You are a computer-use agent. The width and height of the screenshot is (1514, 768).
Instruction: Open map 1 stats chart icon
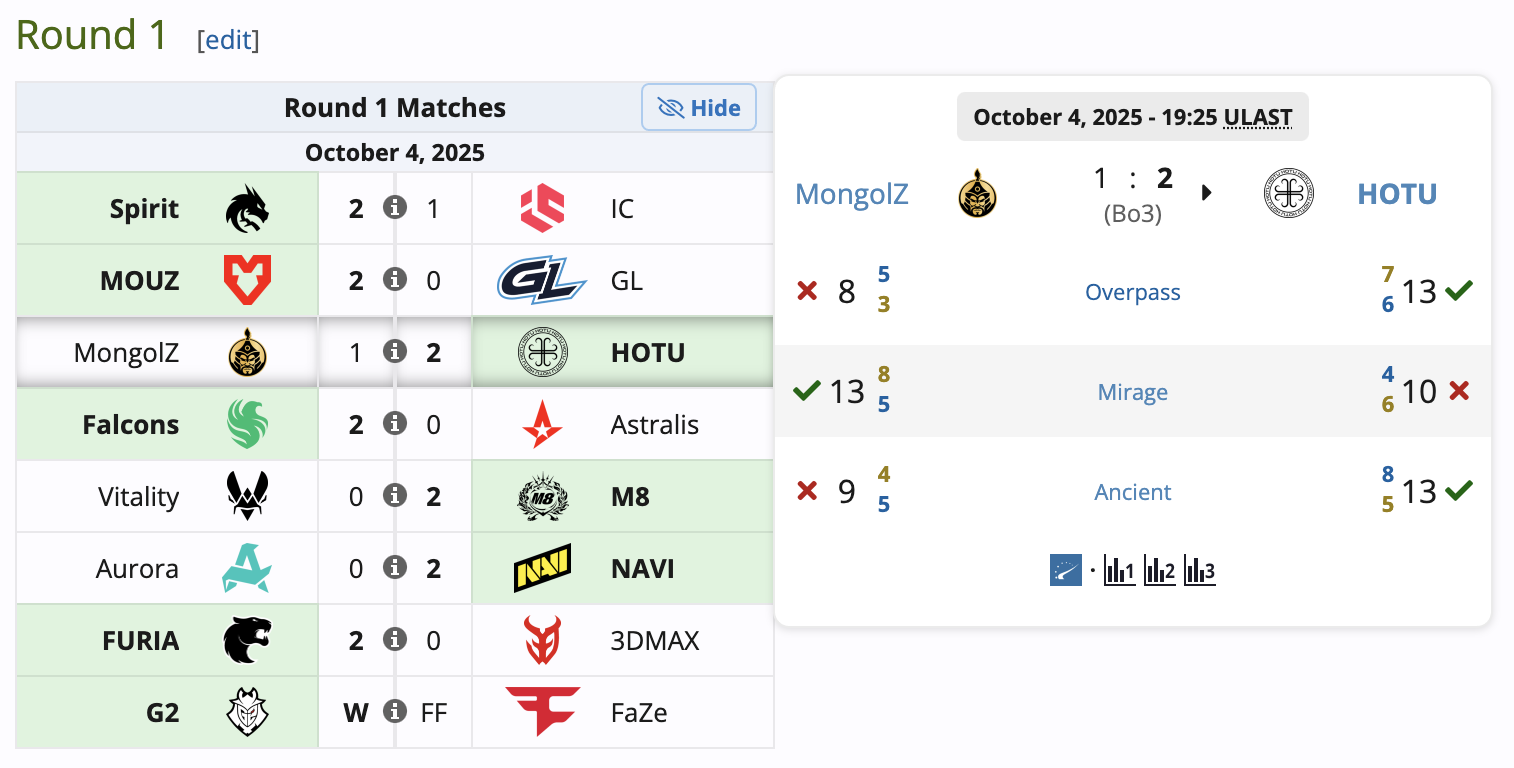1119,571
